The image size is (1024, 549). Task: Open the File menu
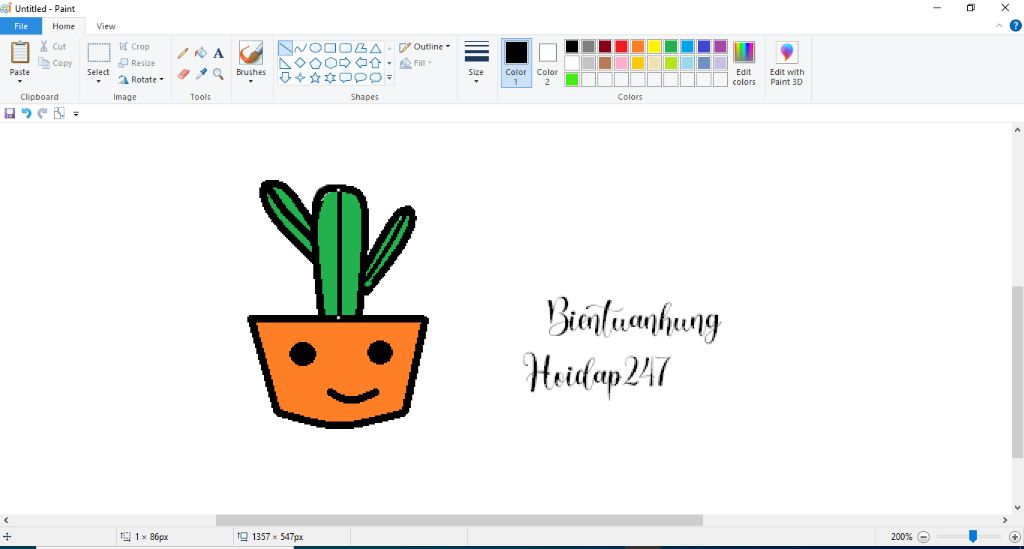point(21,26)
